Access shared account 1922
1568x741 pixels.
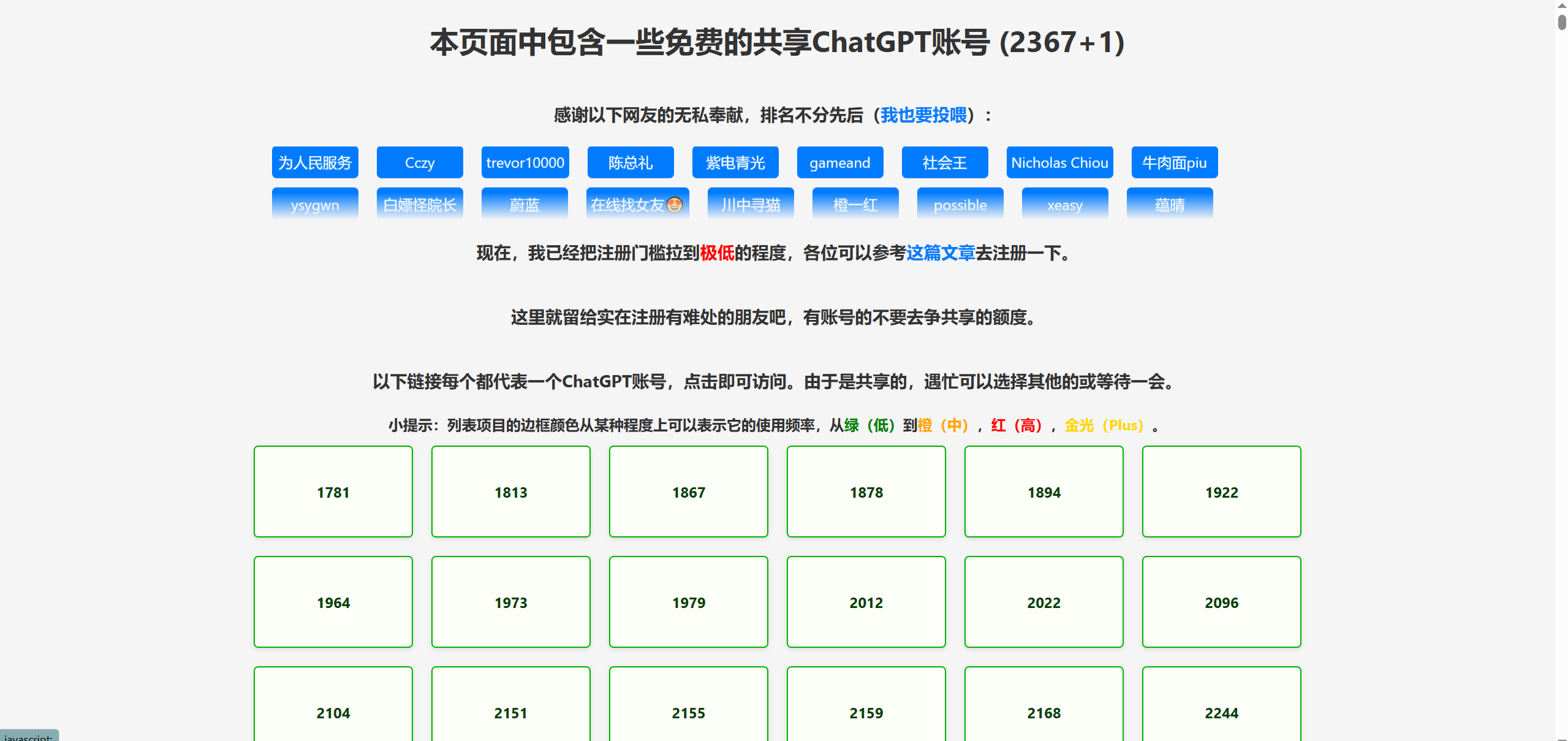[1221, 492]
